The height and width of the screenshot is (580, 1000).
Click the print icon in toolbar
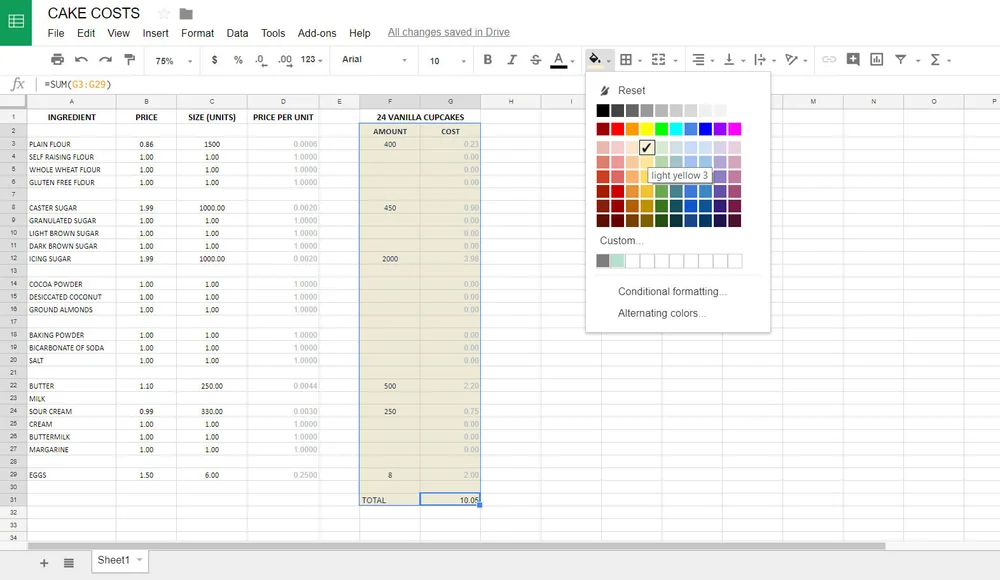point(57,59)
